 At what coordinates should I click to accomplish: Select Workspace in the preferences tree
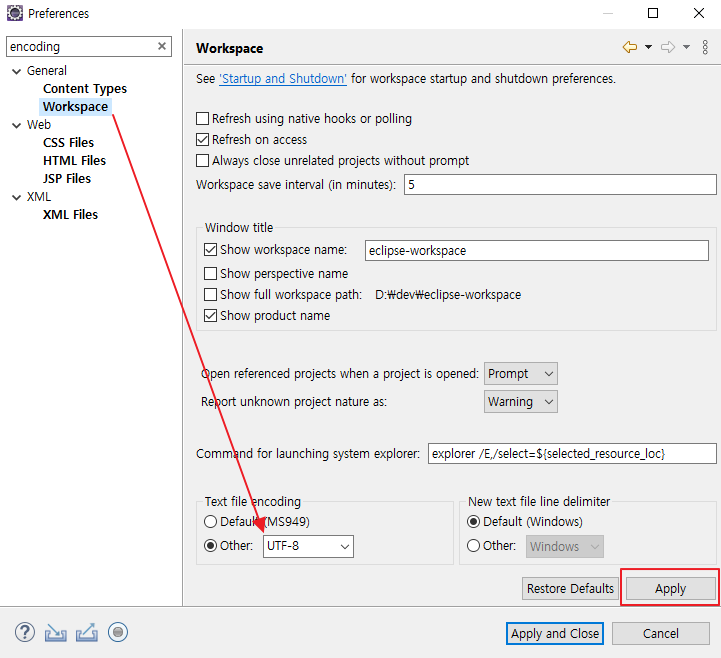click(x=75, y=107)
